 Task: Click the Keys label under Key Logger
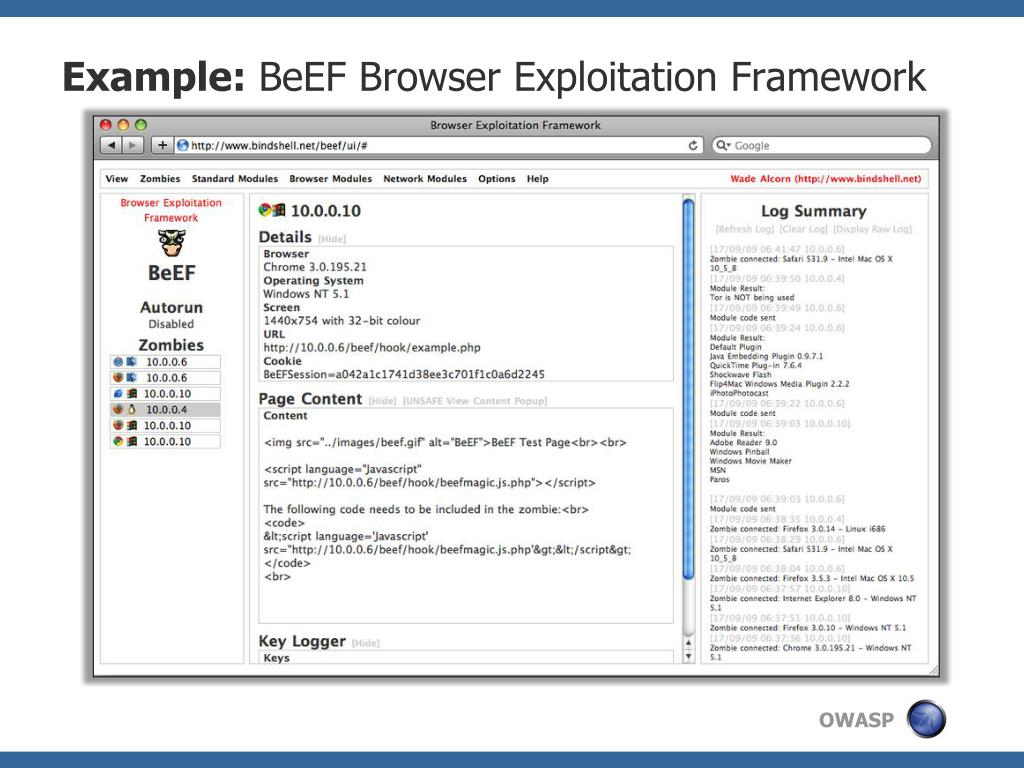[x=276, y=658]
